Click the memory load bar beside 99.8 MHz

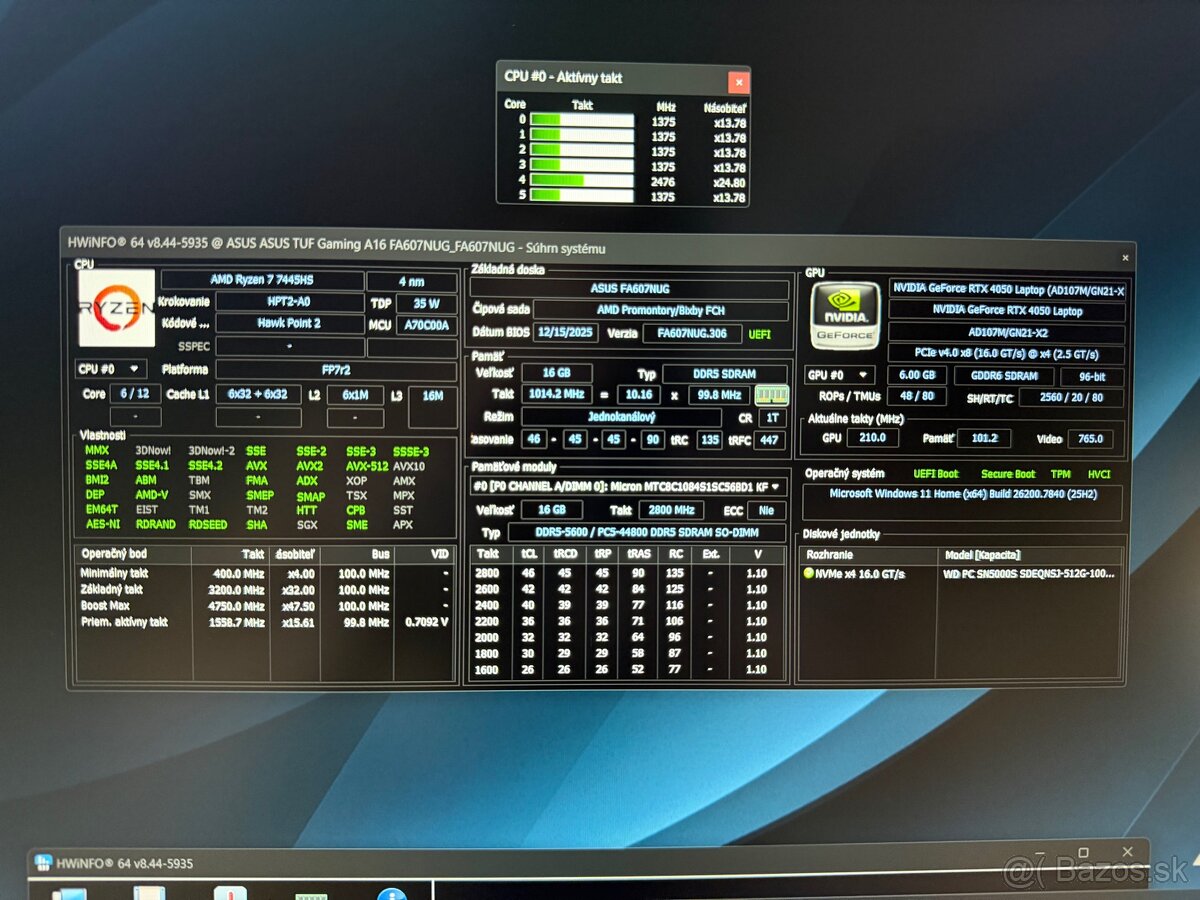click(771, 394)
